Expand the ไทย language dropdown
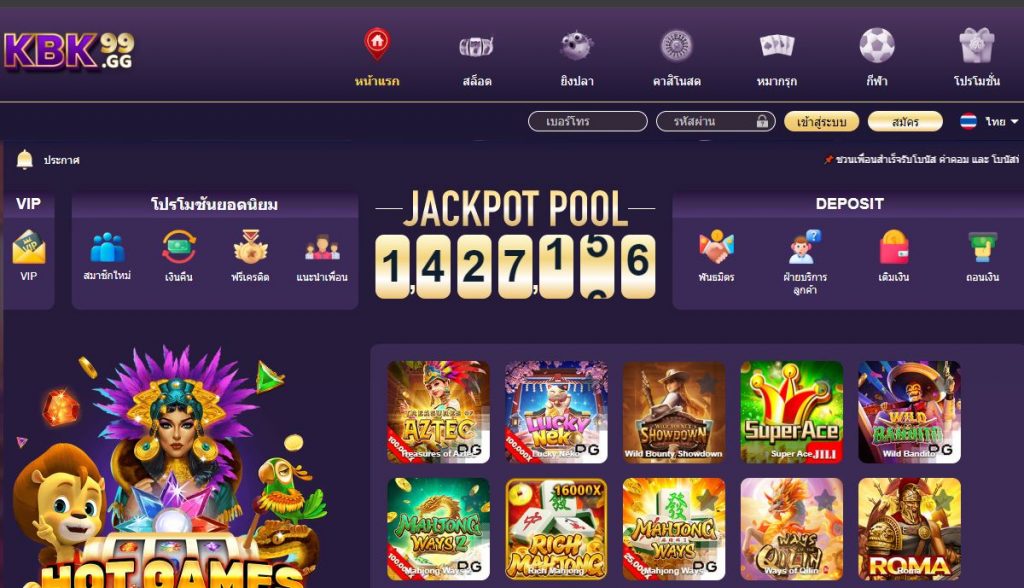Viewport: 1024px width, 588px height. tap(989, 122)
